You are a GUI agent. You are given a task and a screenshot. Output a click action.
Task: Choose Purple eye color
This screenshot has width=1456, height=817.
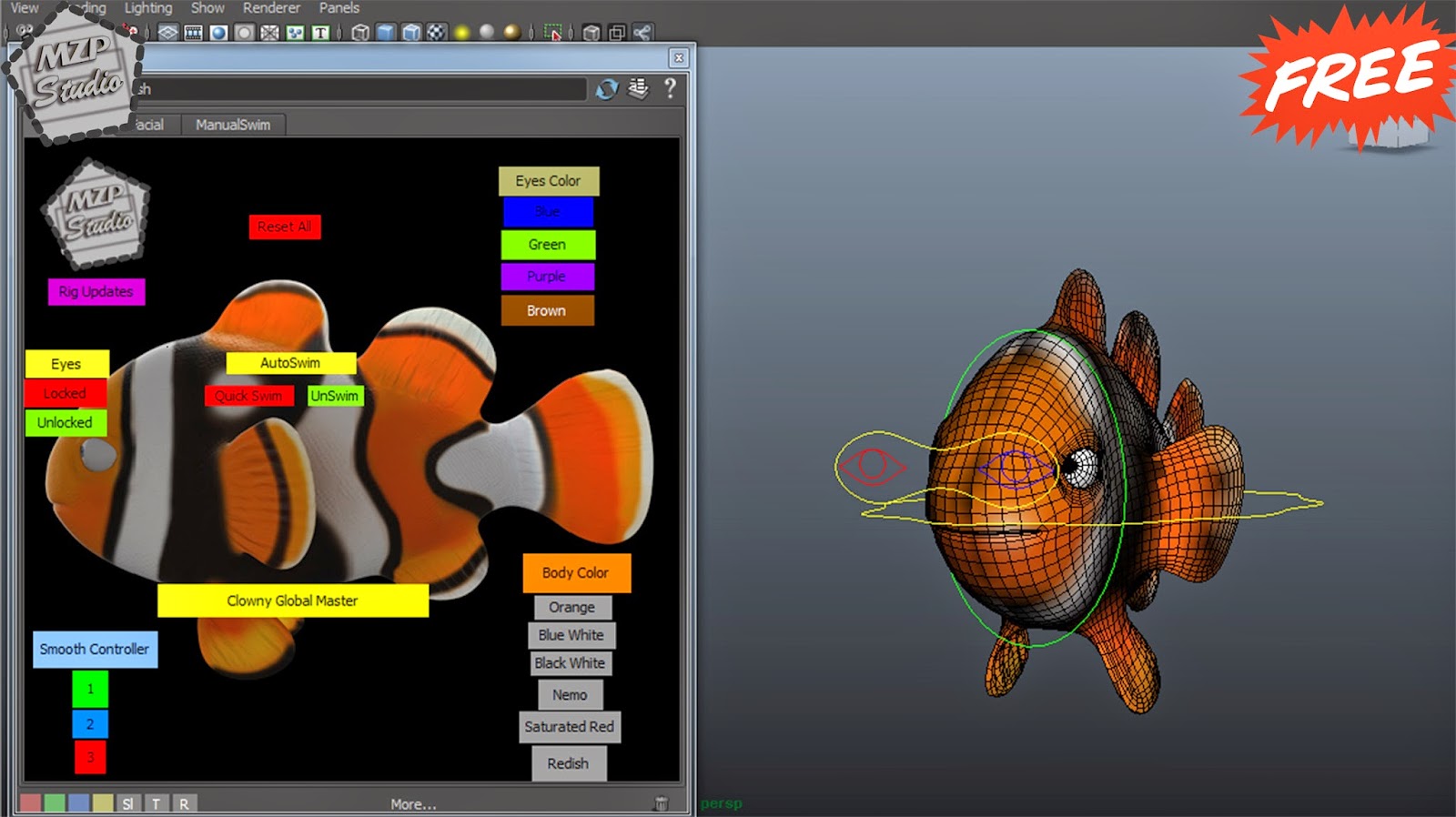(x=547, y=277)
